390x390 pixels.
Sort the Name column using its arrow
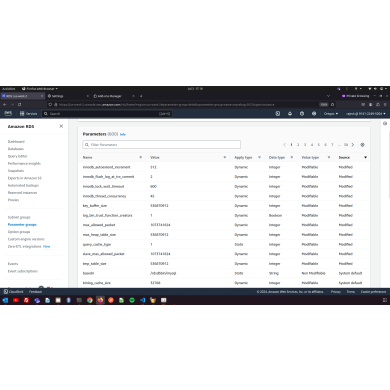click(x=140, y=157)
